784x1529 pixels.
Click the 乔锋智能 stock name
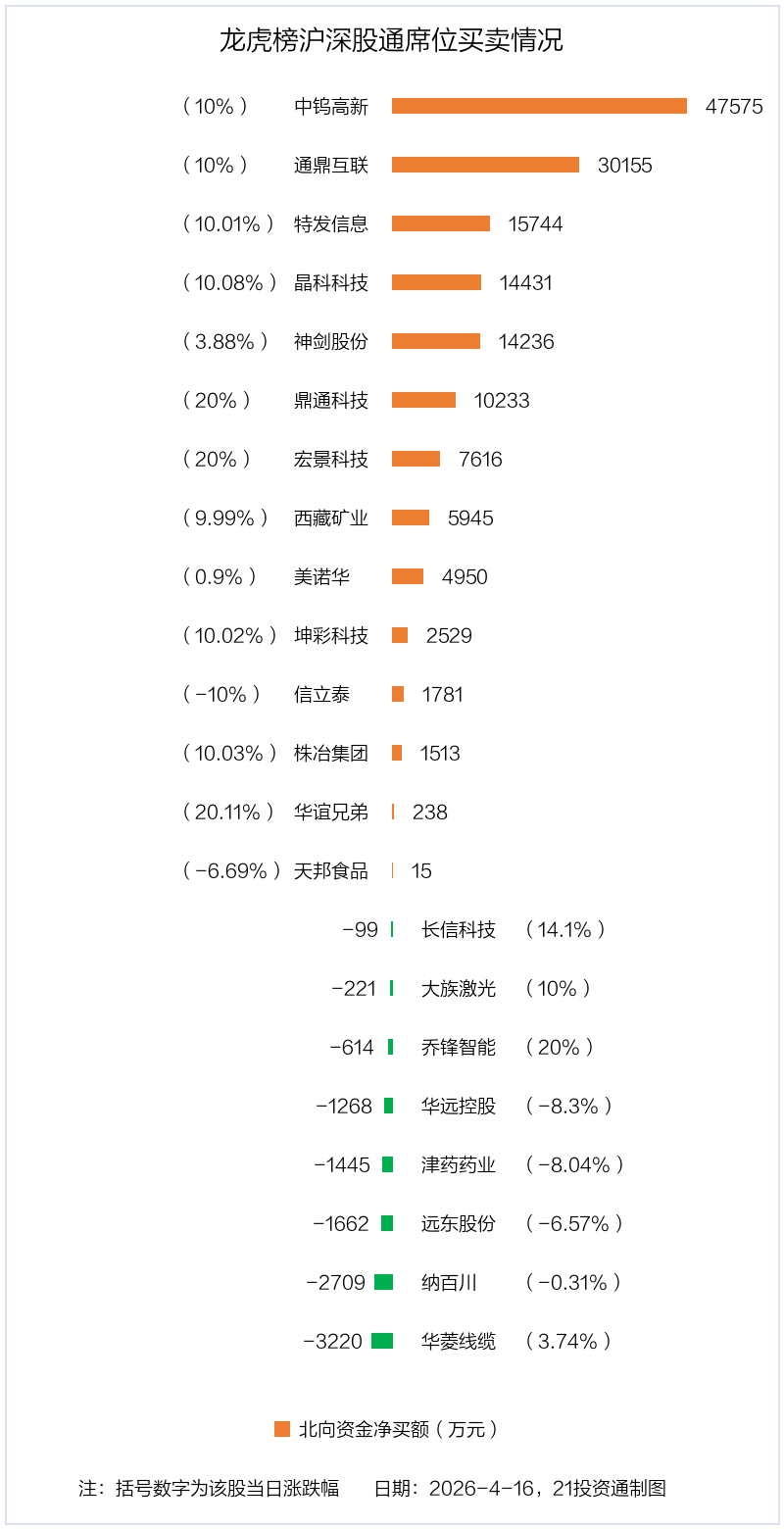click(x=459, y=1047)
